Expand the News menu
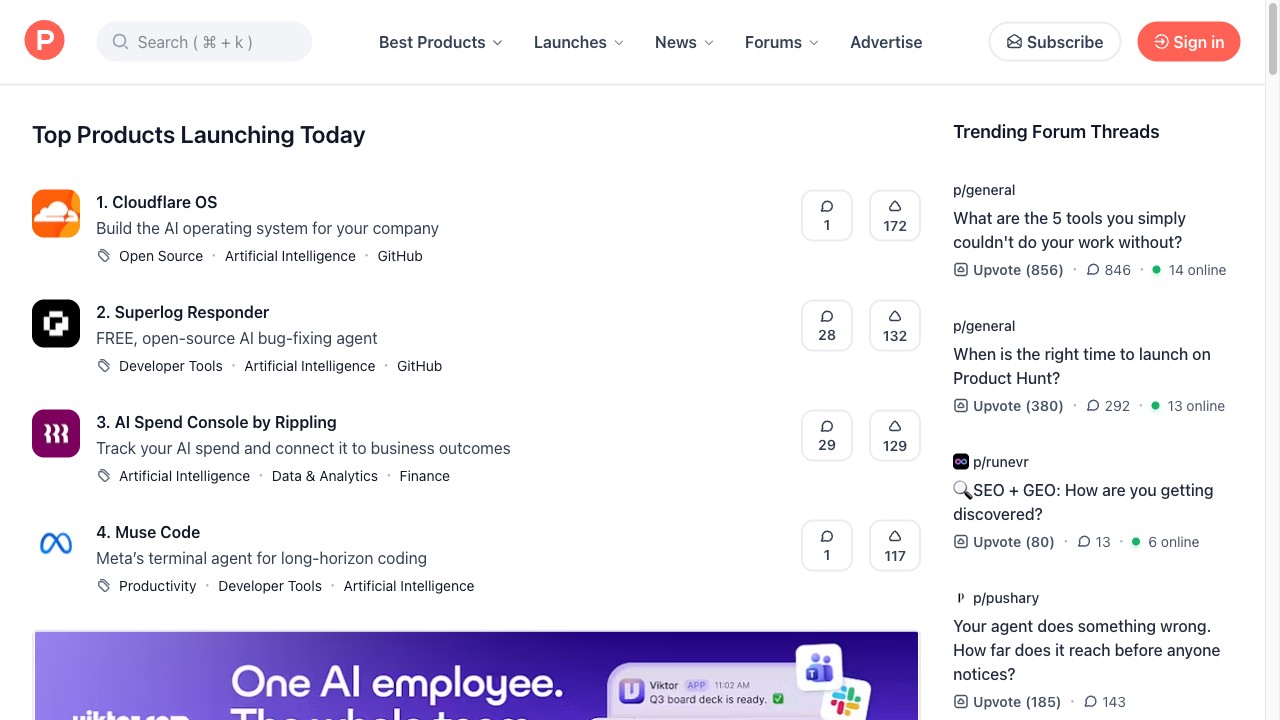The image size is (1280, 720). coord(684,42)
